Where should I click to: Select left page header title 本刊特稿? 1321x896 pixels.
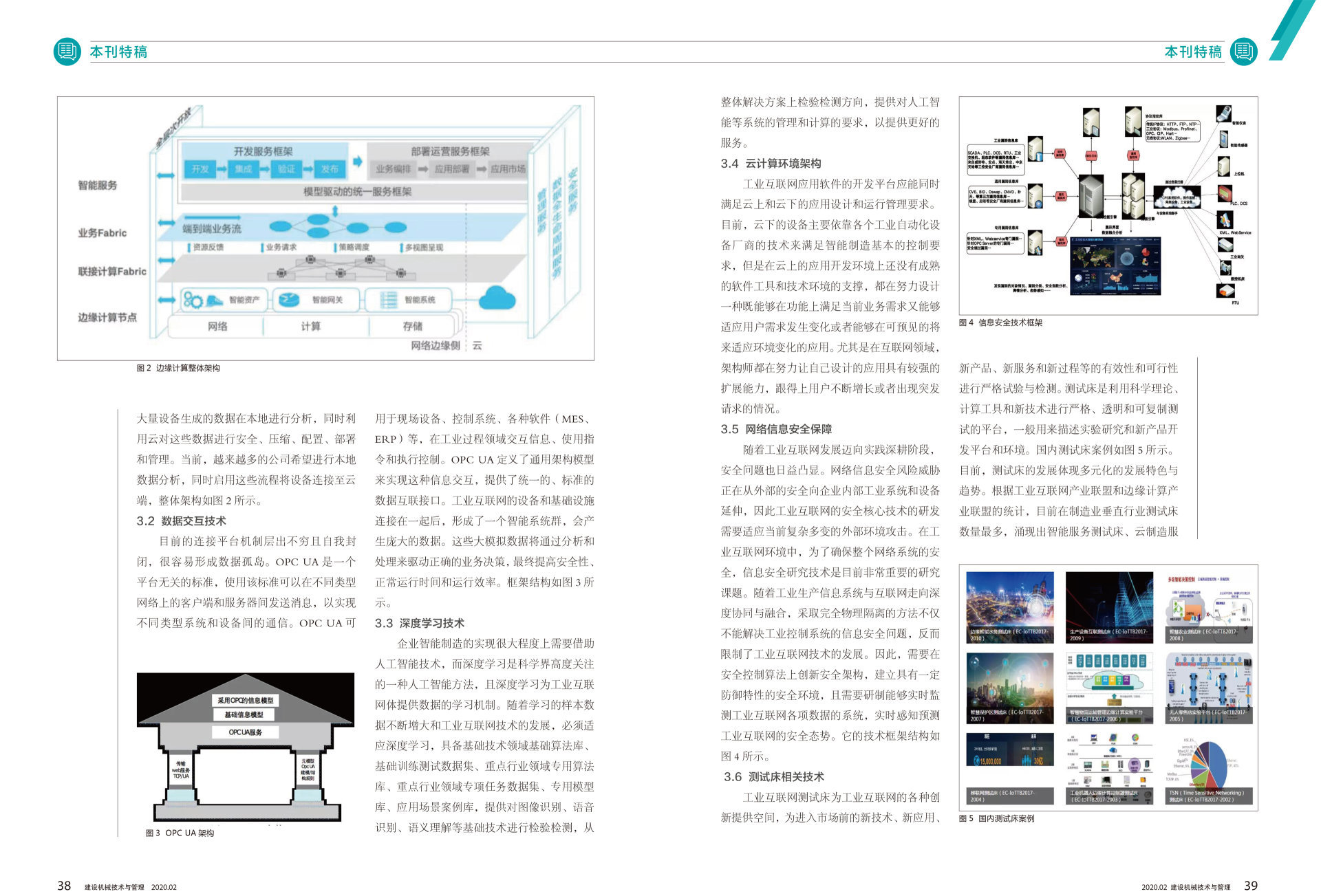(x=118, y=52)
